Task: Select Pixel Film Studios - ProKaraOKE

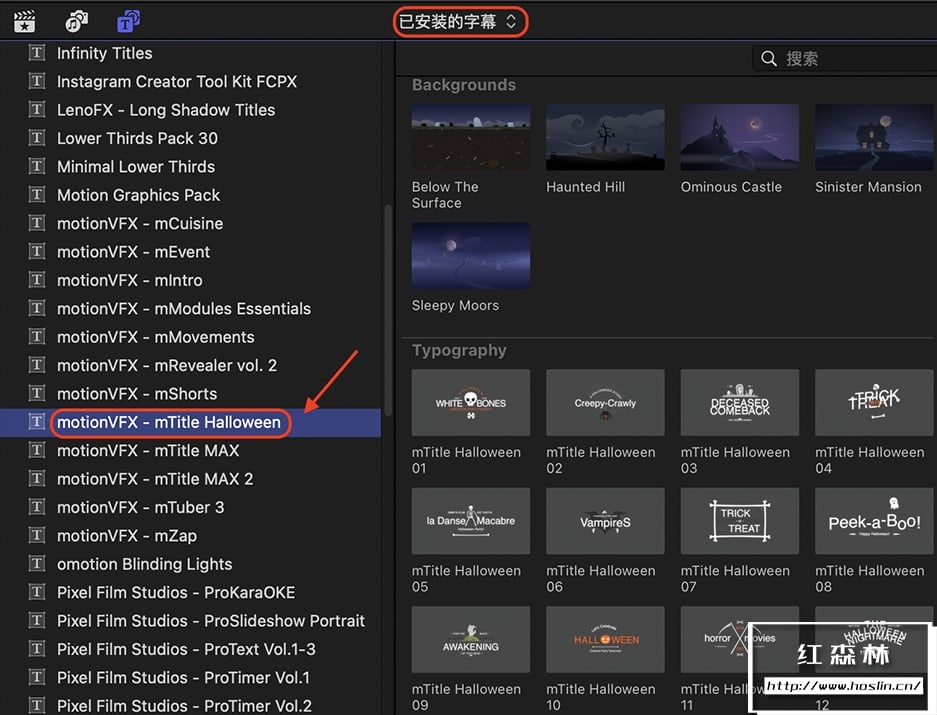Action: tap(176, 592)
